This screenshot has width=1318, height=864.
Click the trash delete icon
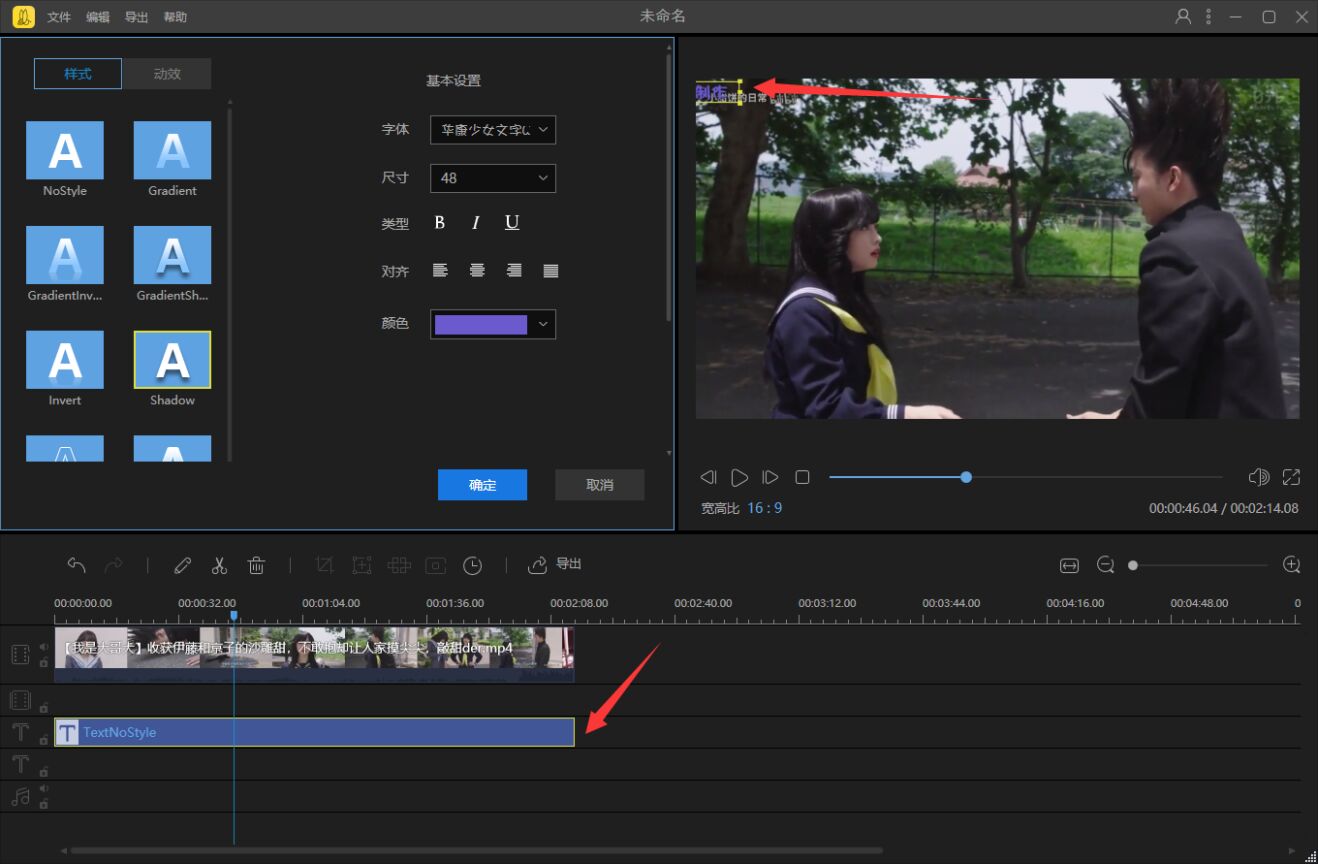tap(256, 565)
